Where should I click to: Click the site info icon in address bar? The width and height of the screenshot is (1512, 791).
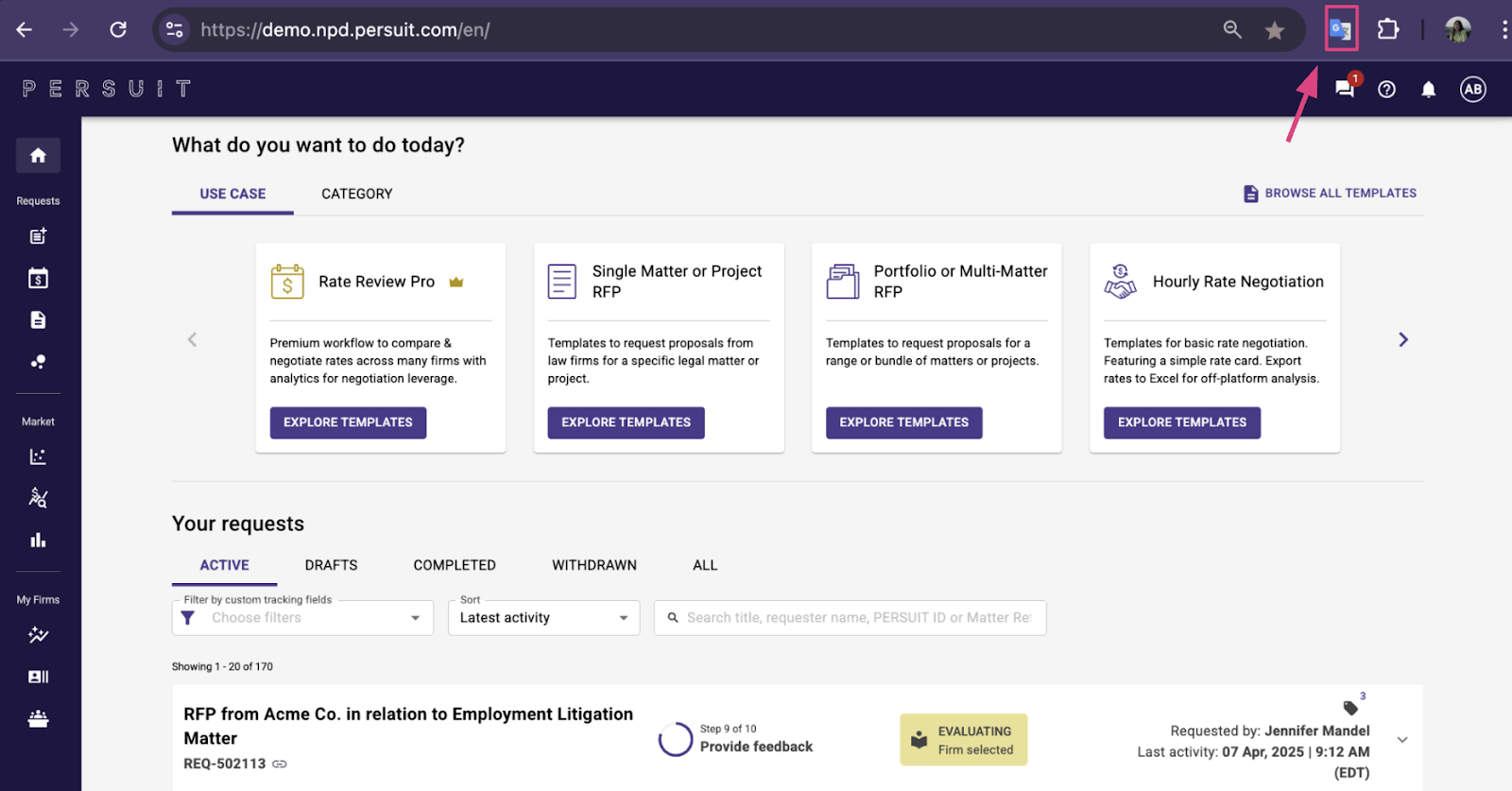pyautogui.click(x=174, y=29)
